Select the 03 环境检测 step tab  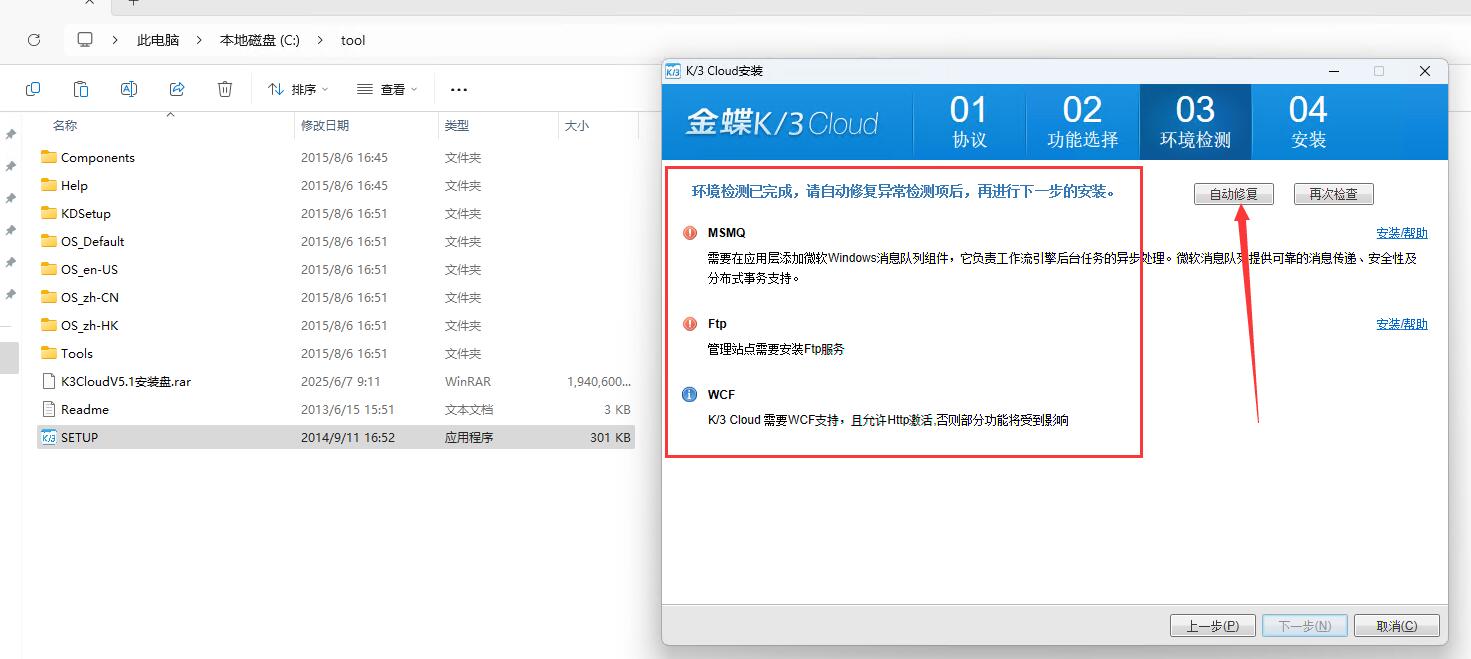(1195, 122)
